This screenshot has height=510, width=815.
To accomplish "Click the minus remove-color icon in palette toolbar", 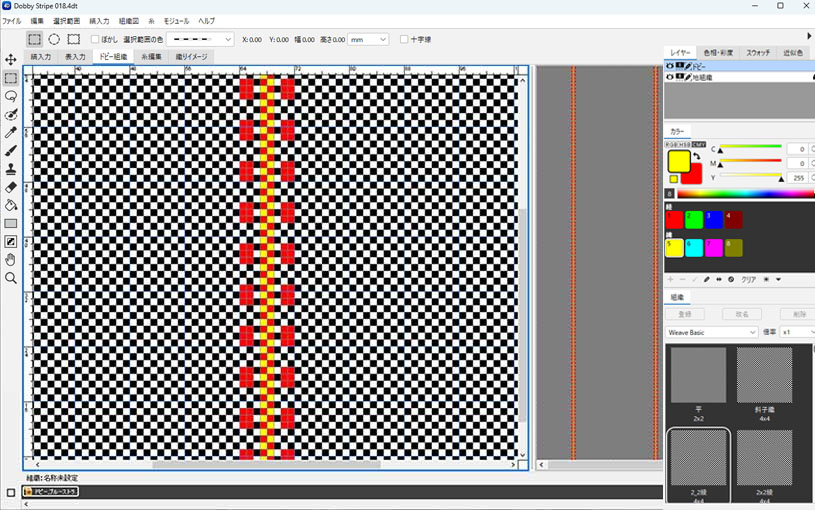I will (x=682, y=280).
